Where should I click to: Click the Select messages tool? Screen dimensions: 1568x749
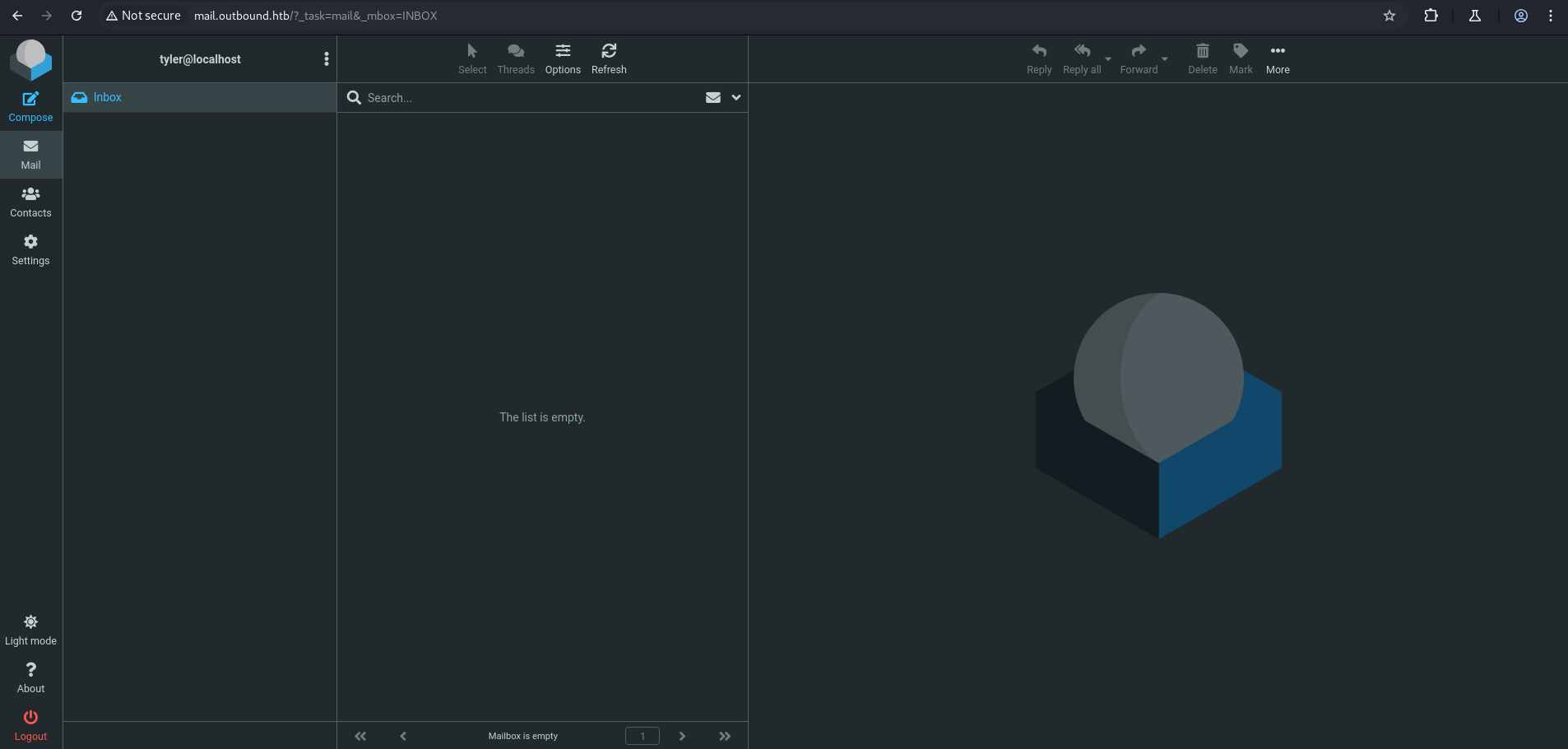472,59
